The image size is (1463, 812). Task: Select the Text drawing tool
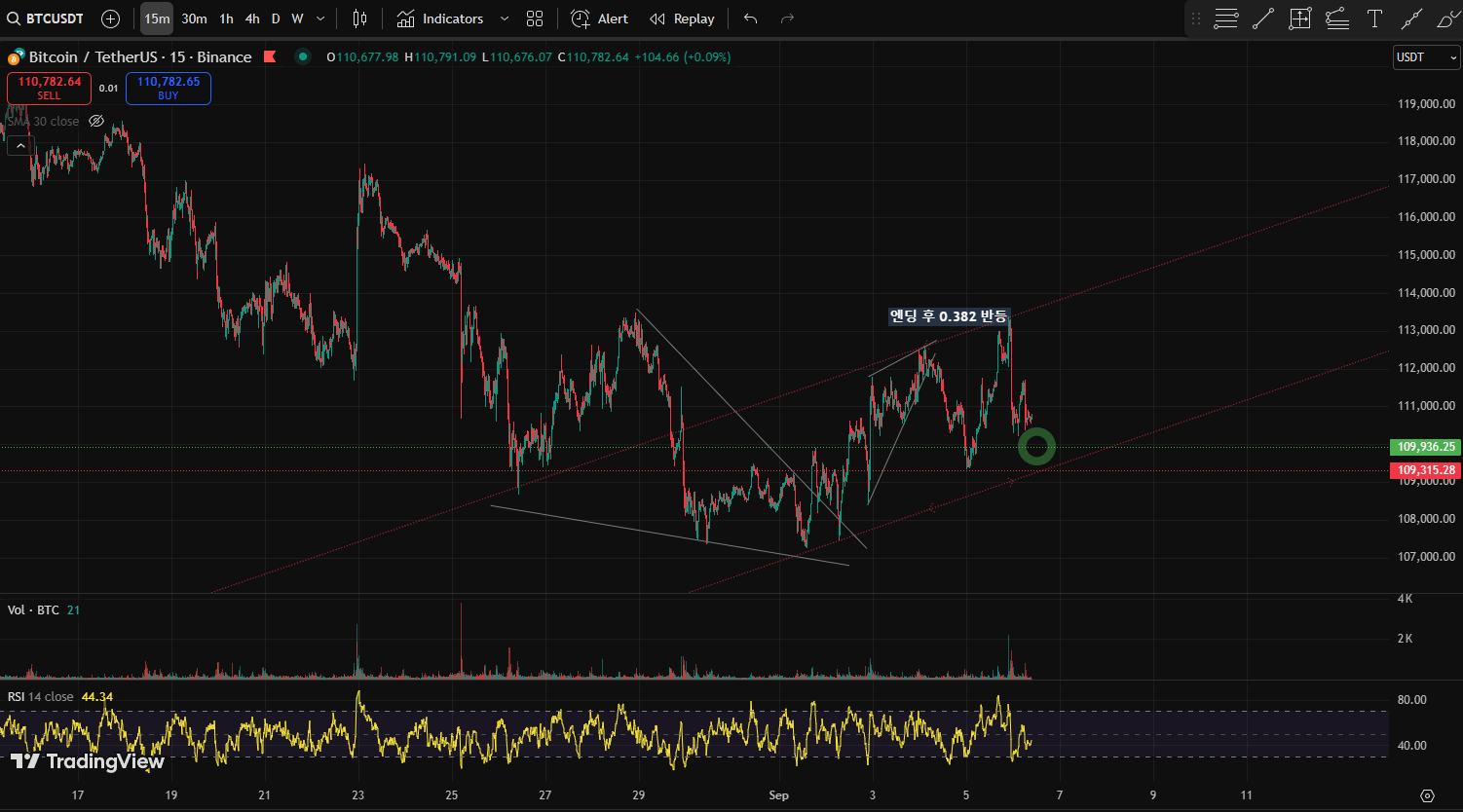[x=1374, y=18]
